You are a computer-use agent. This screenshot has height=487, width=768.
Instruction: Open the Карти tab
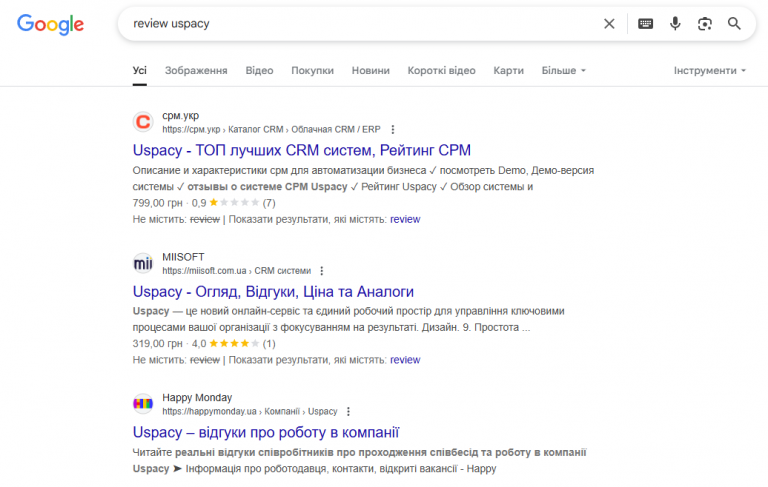(508, 71)
